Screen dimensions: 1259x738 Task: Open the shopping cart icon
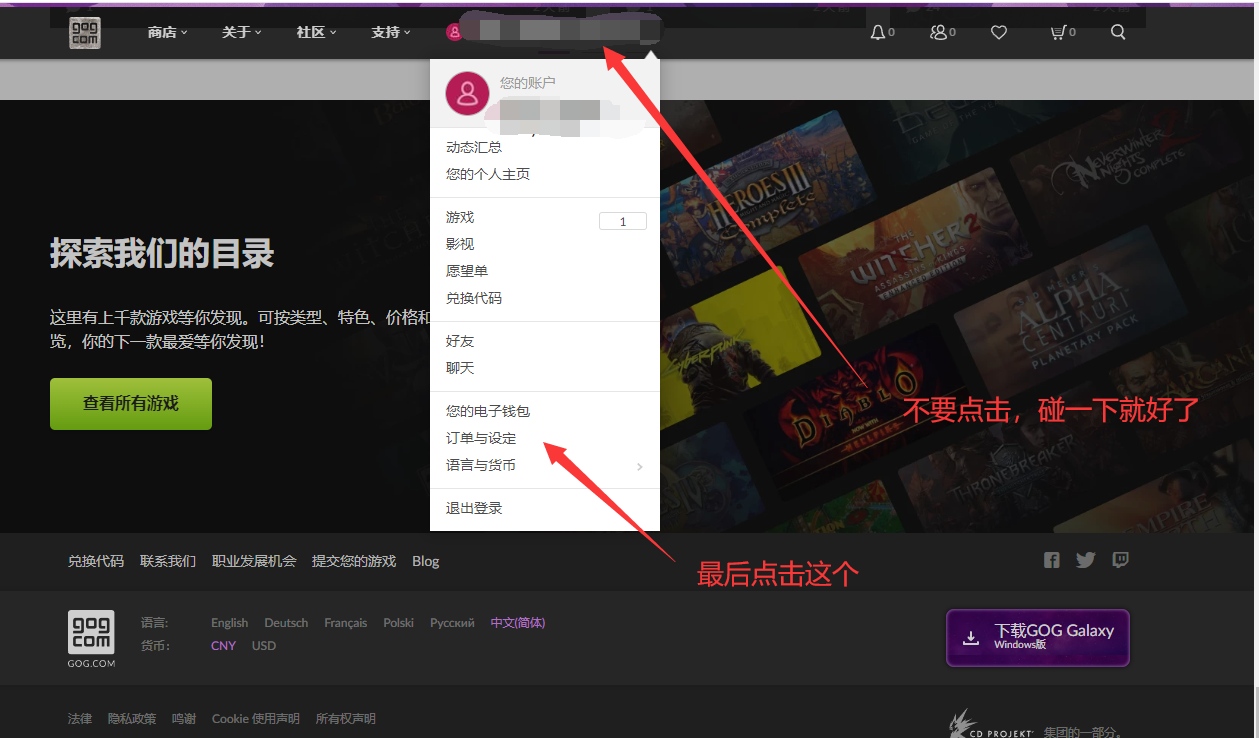point(1057,32)
